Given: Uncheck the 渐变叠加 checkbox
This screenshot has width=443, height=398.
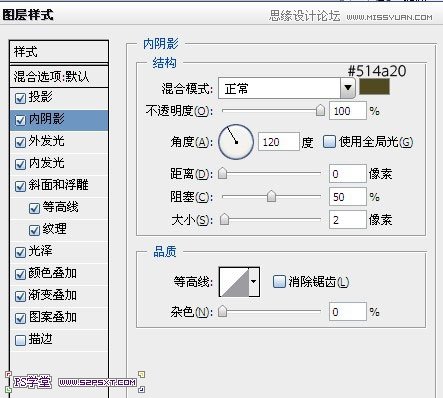Looking at the screenshot, I should point(20,296).
